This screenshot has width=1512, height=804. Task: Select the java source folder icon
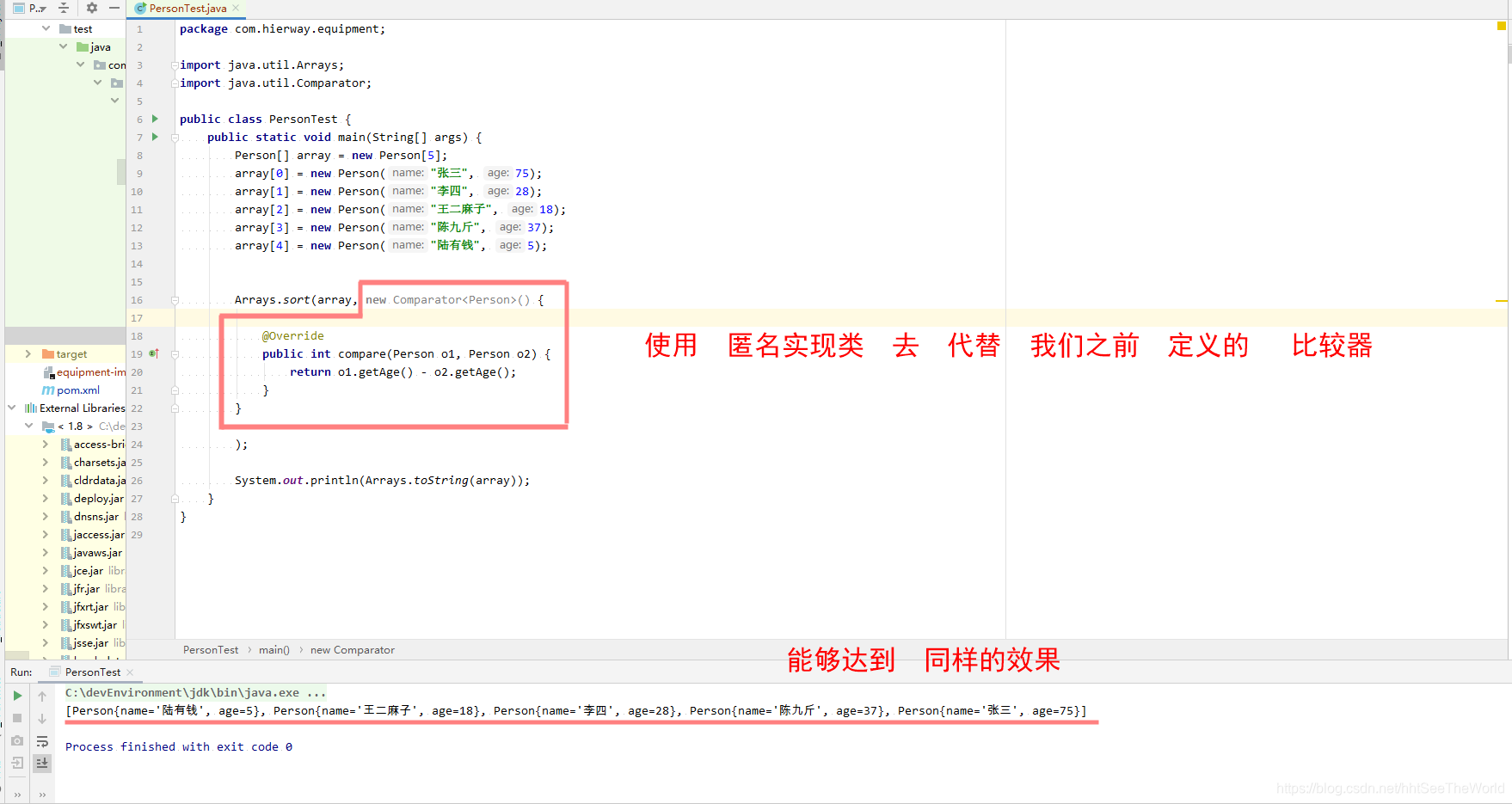[x=83, y=47]
